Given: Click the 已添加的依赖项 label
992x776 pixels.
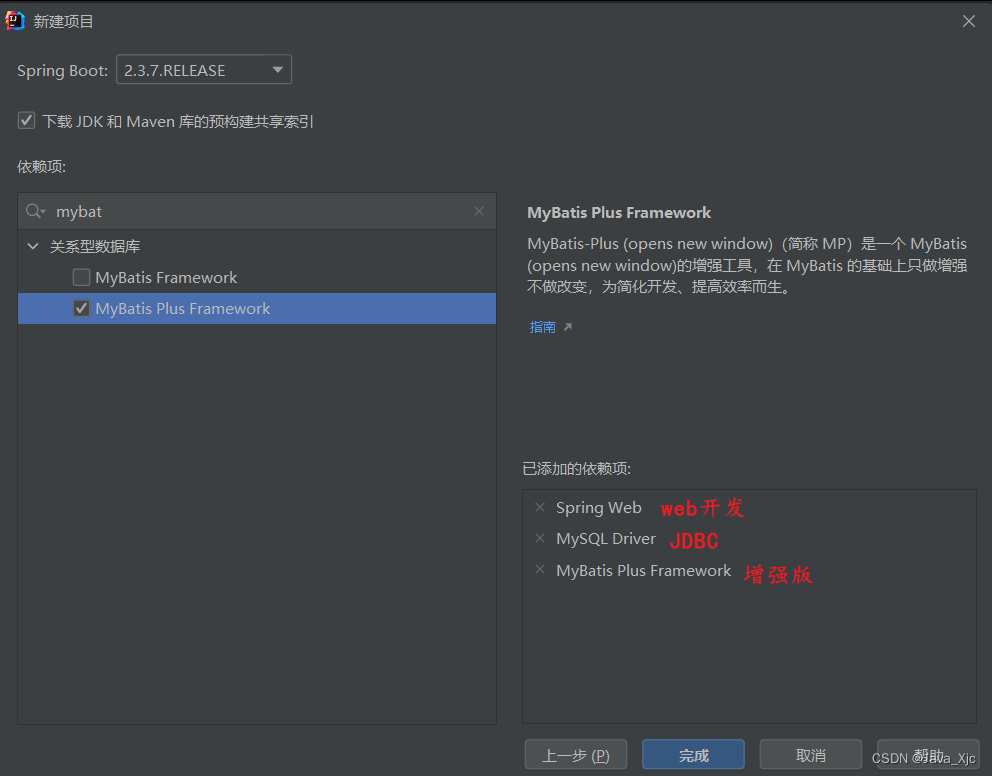Looking at the screenshot, I should [576, 469].
